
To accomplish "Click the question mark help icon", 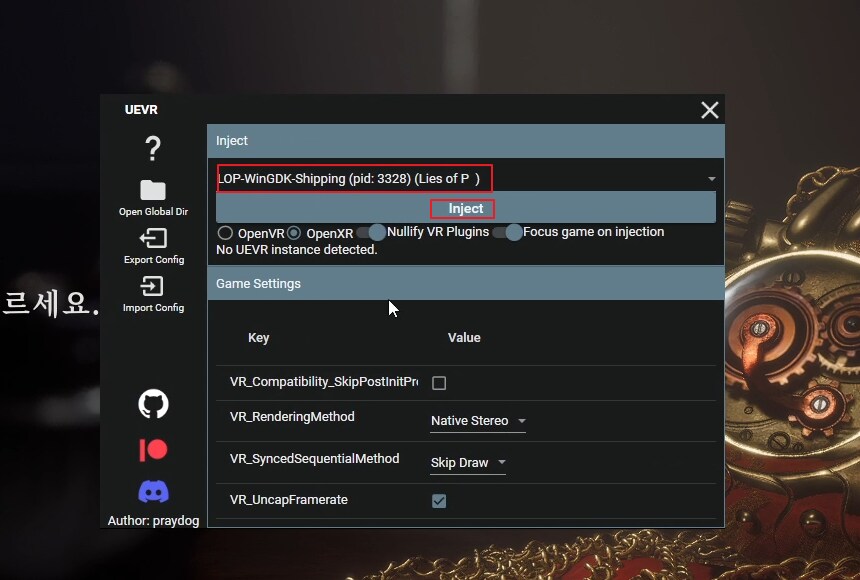I will [x=153, y=149].
